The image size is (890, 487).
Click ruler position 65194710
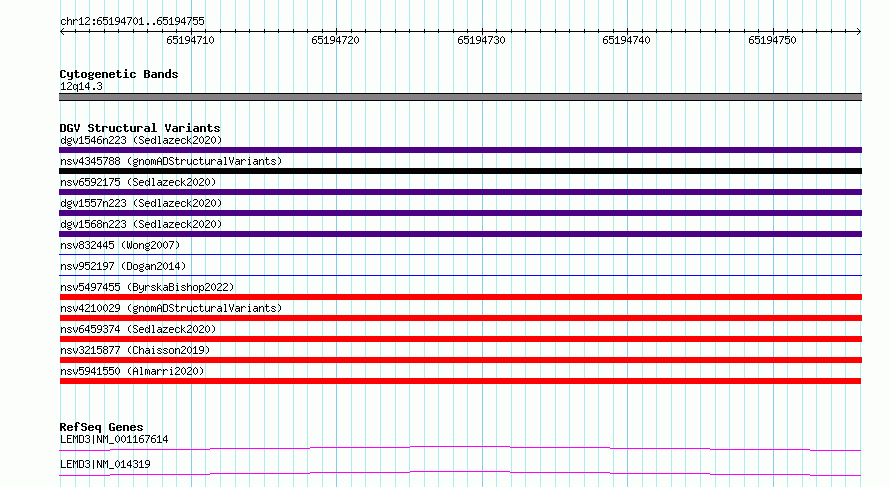[190, 40]
